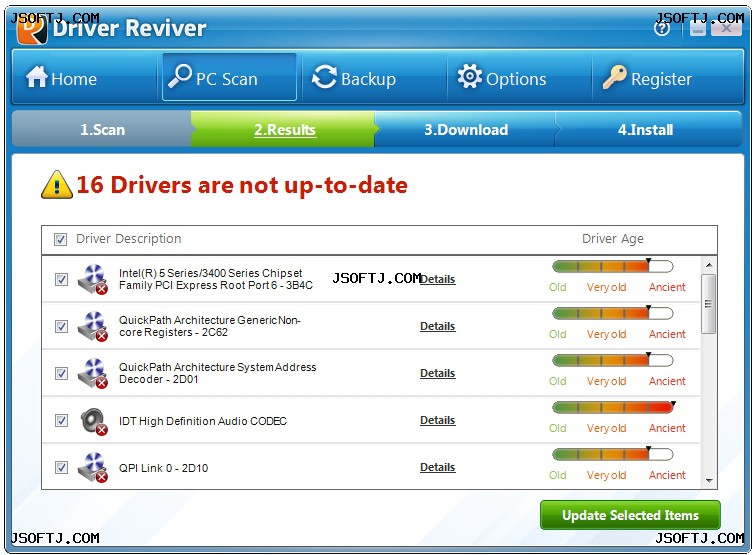The image size is (755, 555).
Task: Toggle the select-all Driver Description checkbox
Action: click(60, 239)
